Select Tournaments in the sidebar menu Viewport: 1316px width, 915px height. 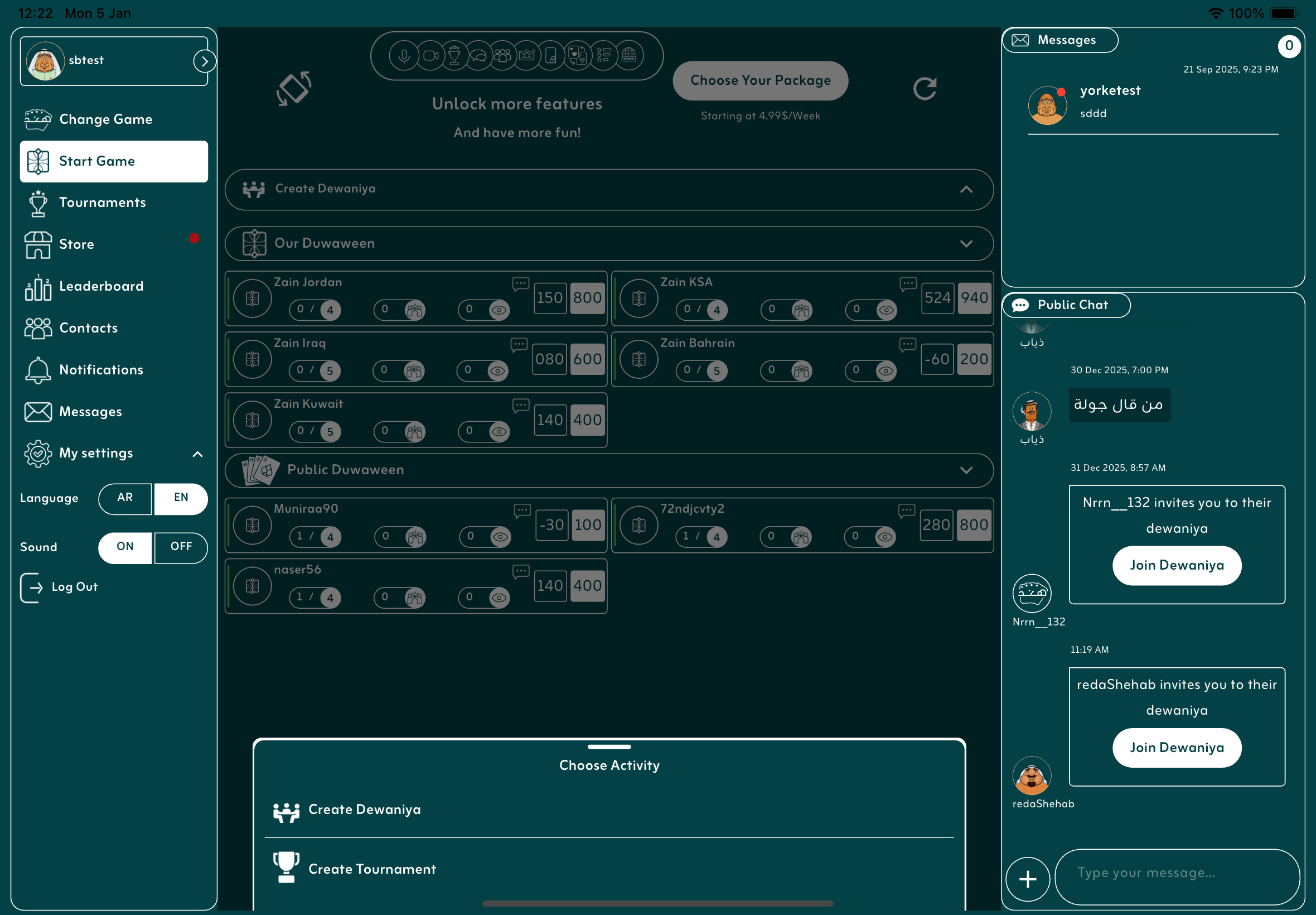coord(102,203)
